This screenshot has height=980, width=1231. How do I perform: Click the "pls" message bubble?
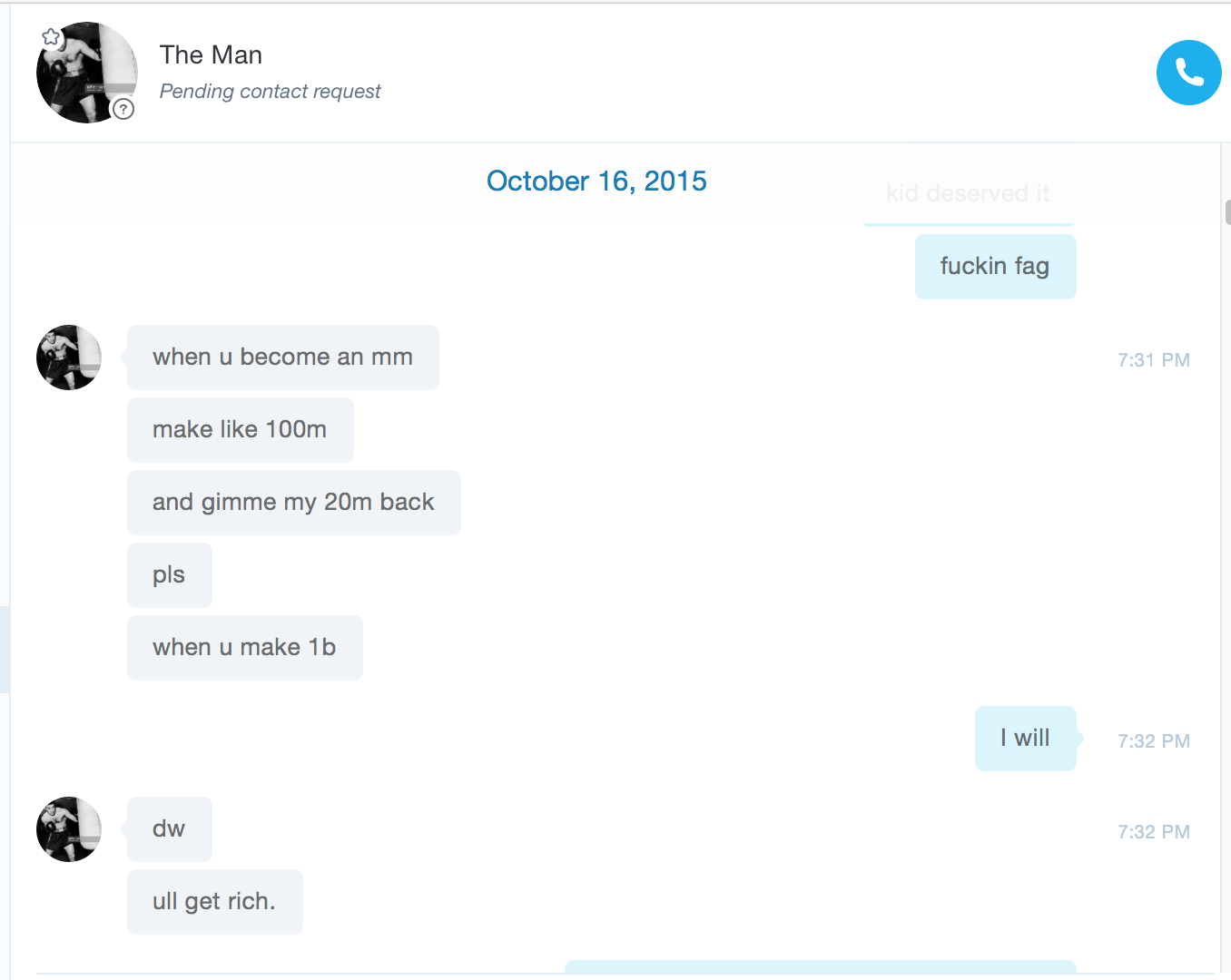[x=170, y=575]
